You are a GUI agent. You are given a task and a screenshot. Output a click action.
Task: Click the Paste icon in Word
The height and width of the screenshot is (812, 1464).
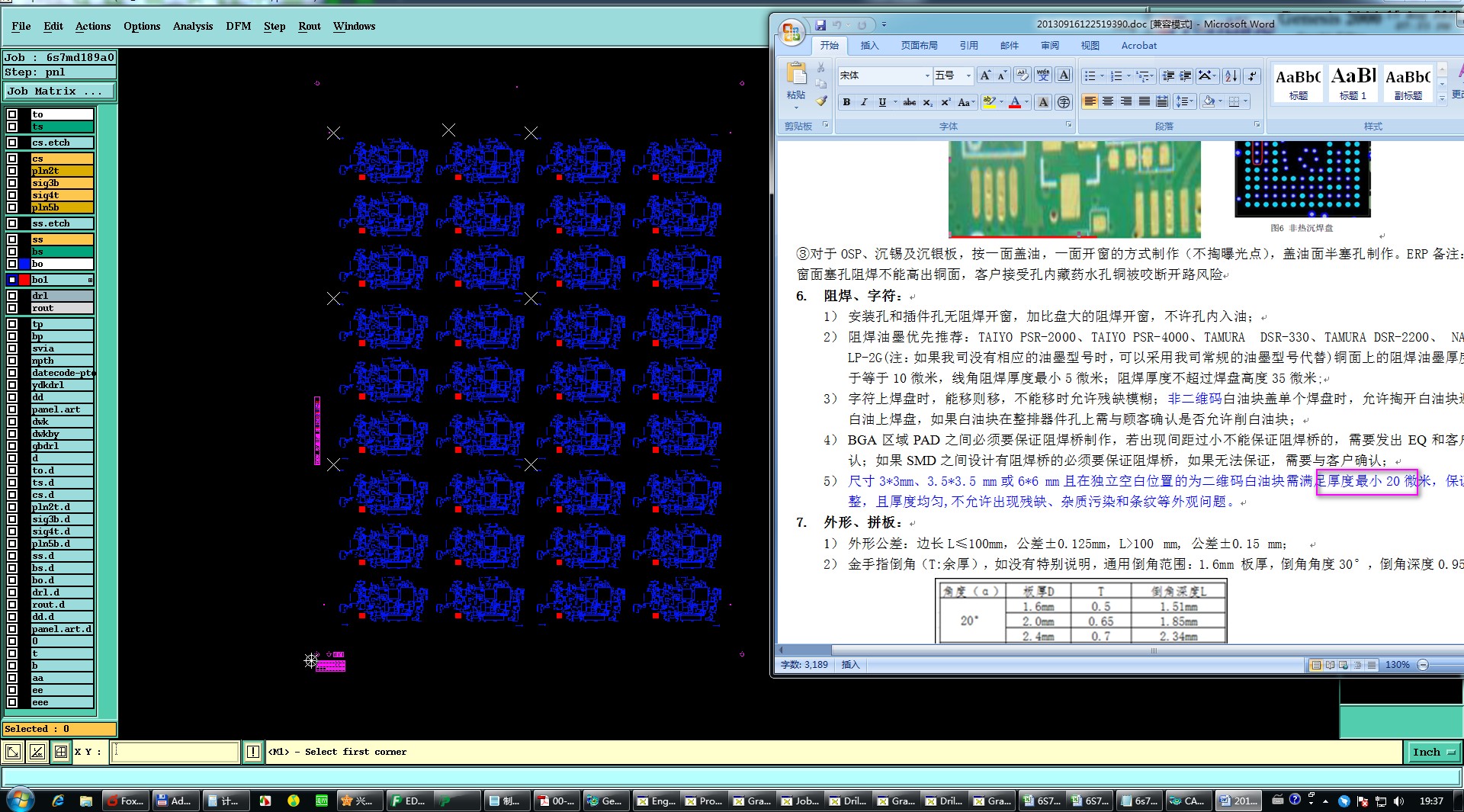click(796, 75)
